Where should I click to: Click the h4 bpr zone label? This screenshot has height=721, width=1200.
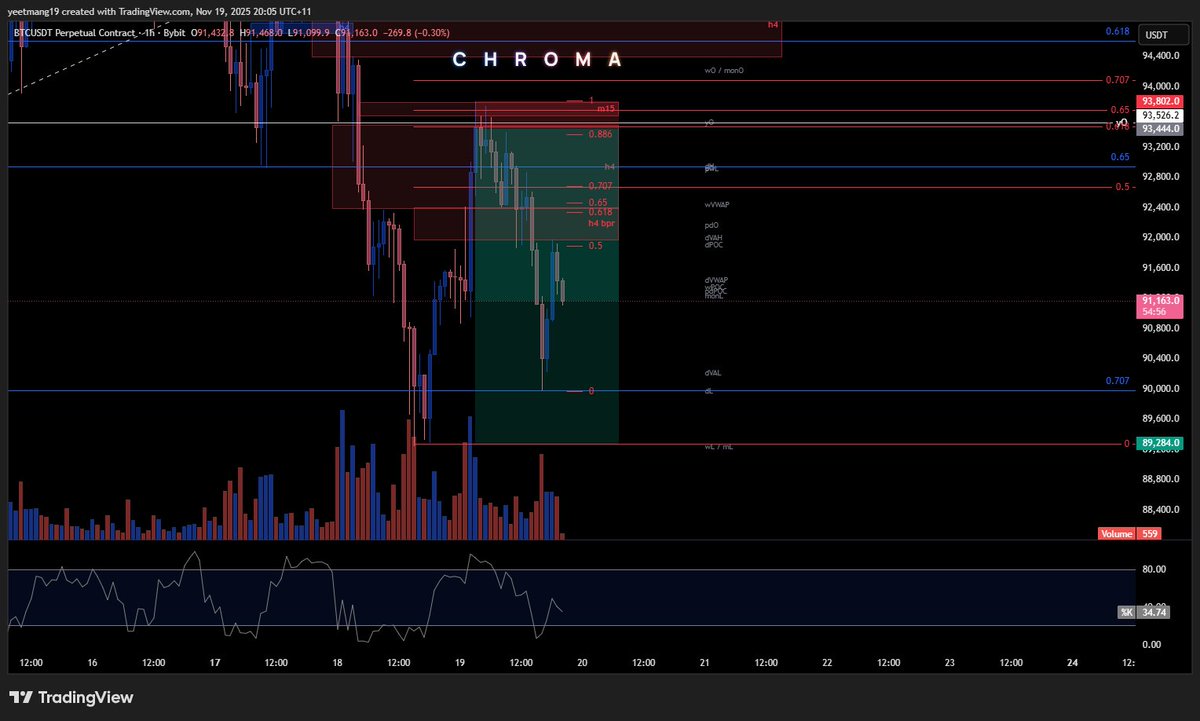(600, 222)
